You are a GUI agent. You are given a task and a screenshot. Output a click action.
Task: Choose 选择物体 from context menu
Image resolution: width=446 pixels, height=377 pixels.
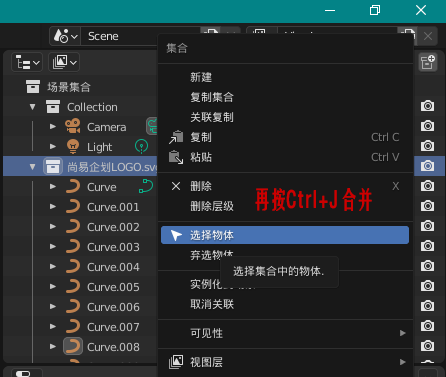pos(285,235)
